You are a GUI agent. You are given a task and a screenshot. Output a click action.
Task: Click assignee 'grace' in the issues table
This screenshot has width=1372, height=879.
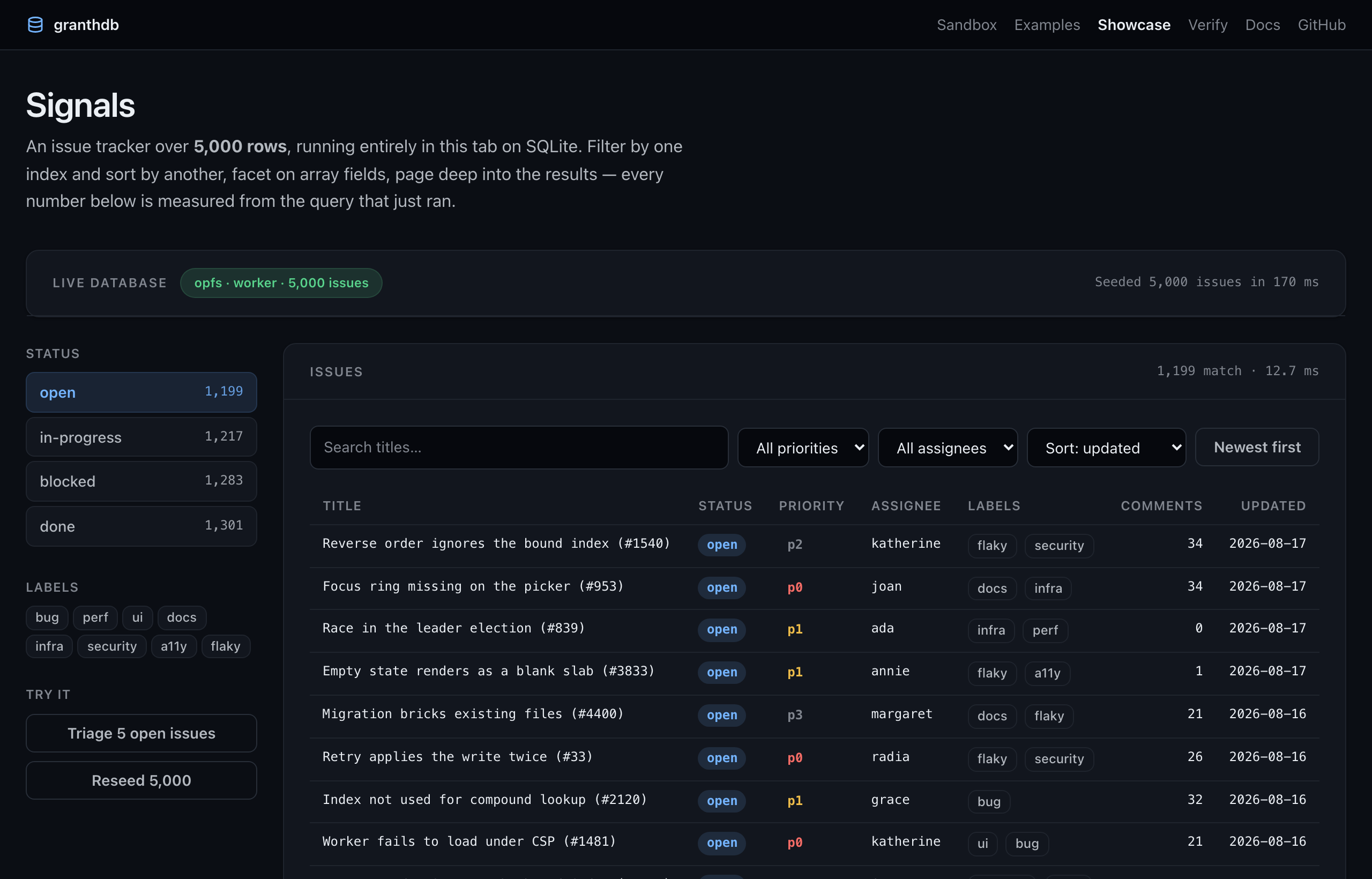(x=890, y=799)
